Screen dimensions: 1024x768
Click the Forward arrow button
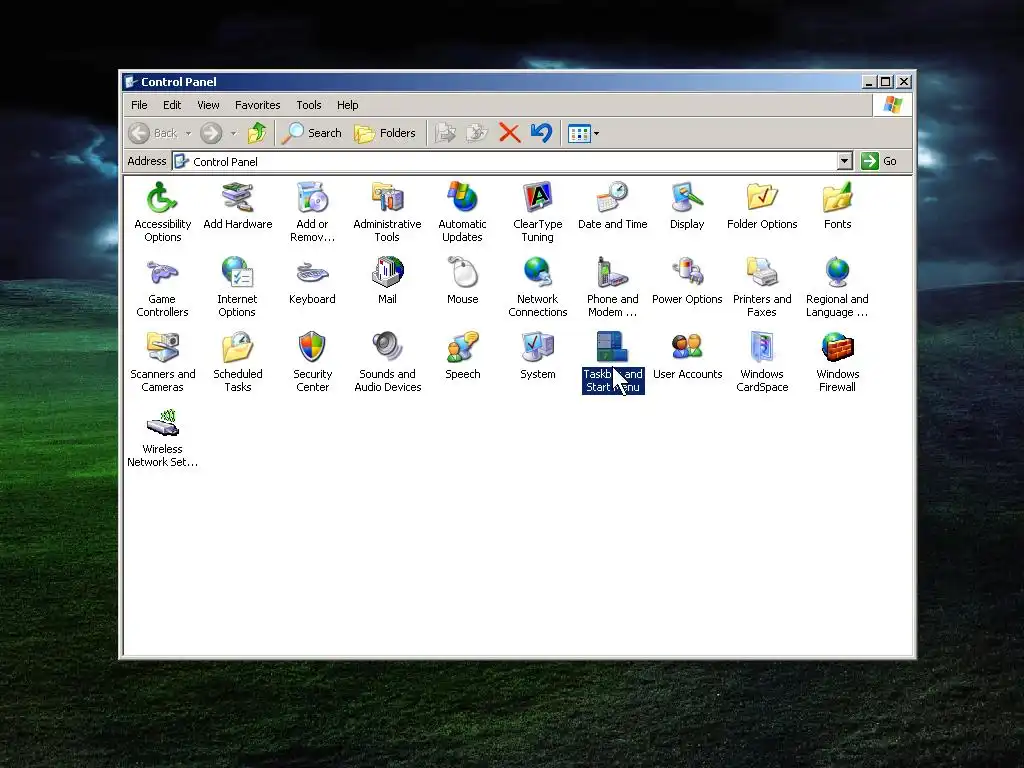211,133
